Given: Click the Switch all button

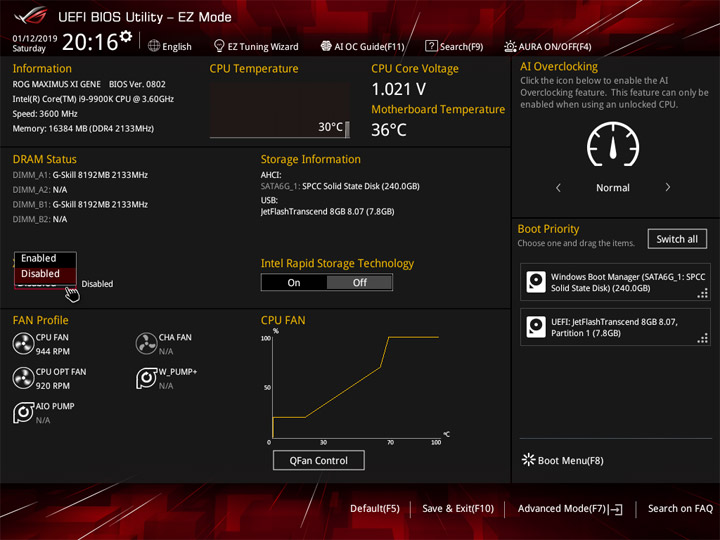Looking at the screenshot, I should click(x=677, y=239).
